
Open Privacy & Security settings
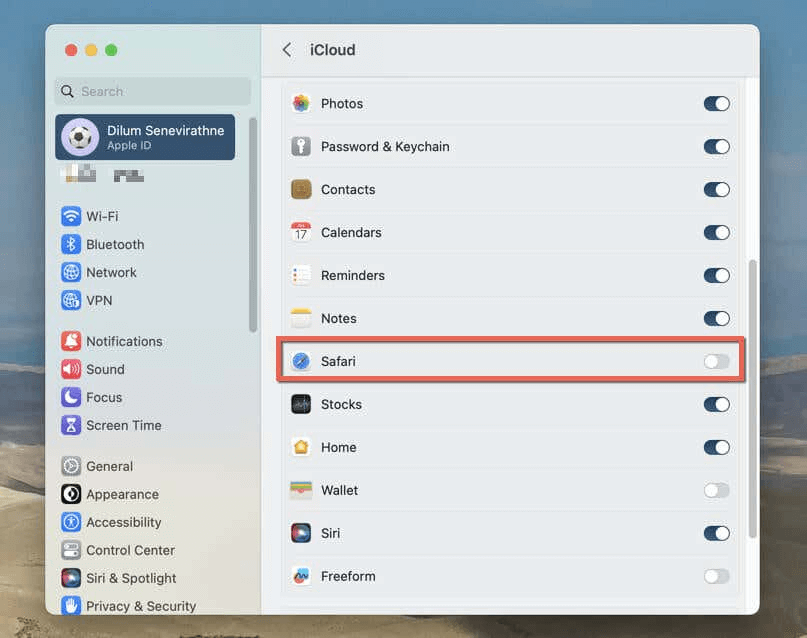tap(140, 606)
